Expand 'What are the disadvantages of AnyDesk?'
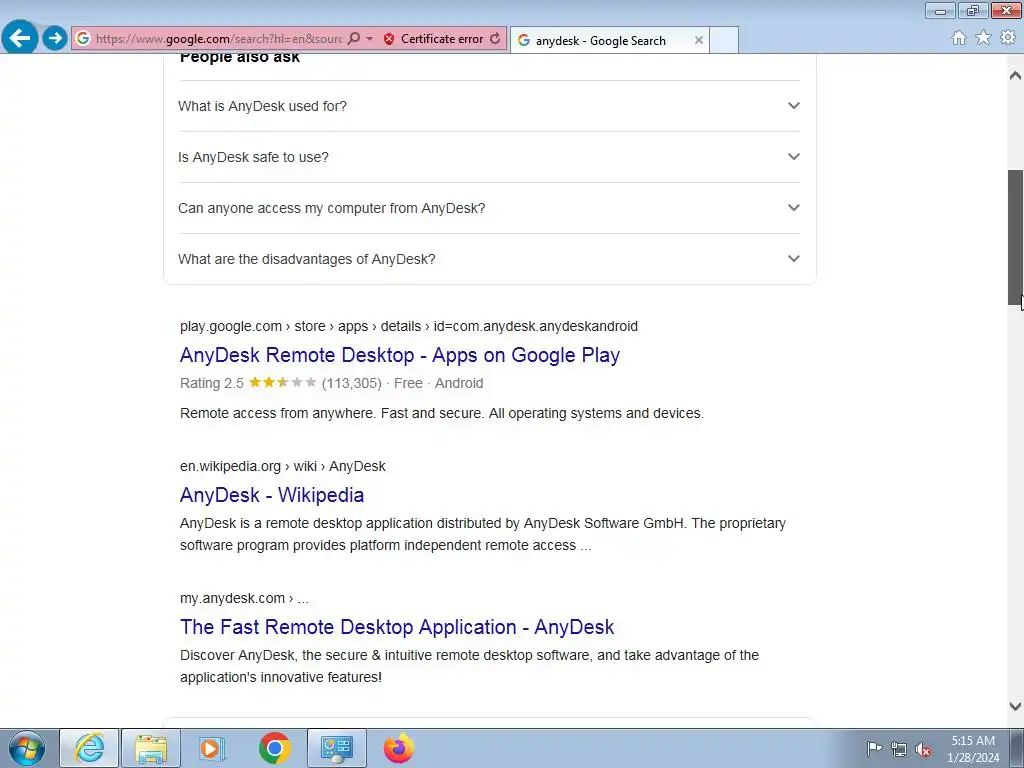The image size is (1024, 768). pos(490,259)
